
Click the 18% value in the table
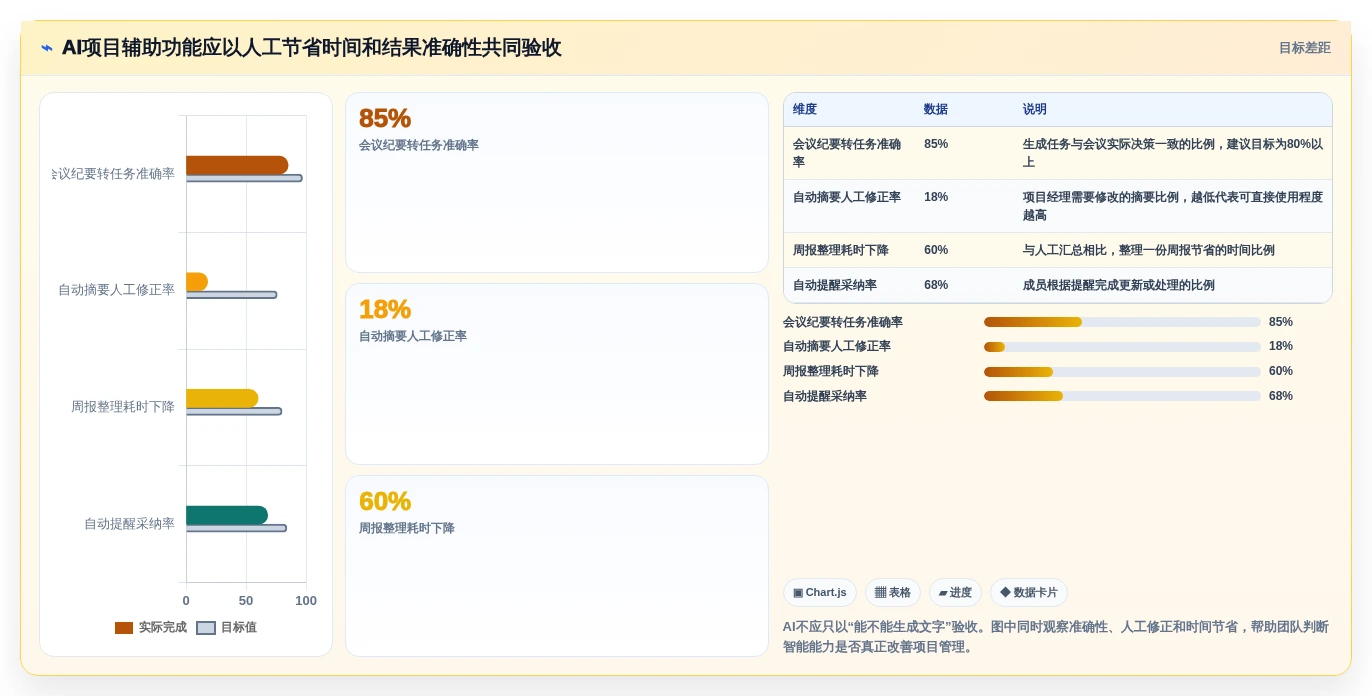point(936,197)
